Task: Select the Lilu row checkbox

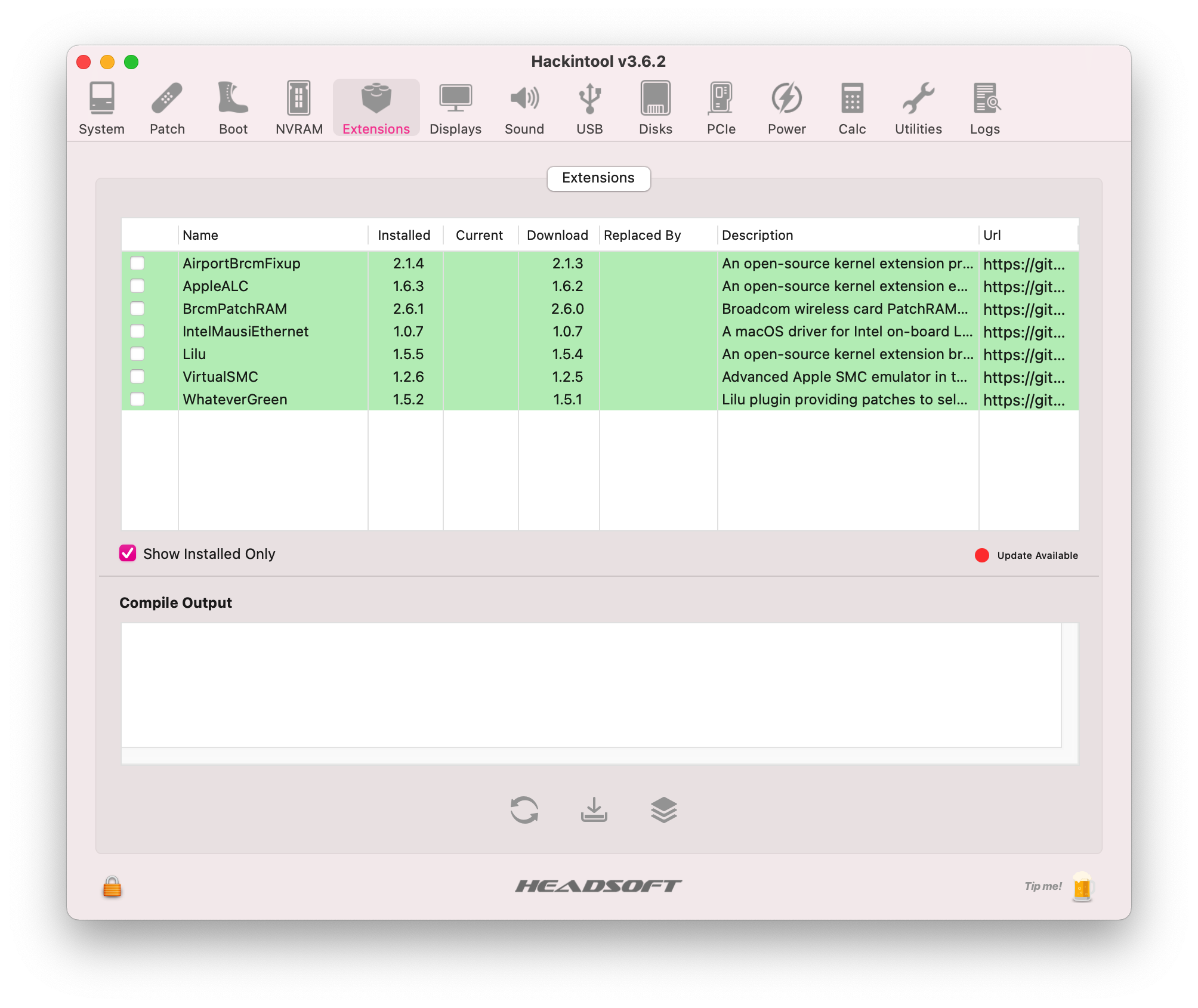Action: pyautogui.click(x=137, y=354)
